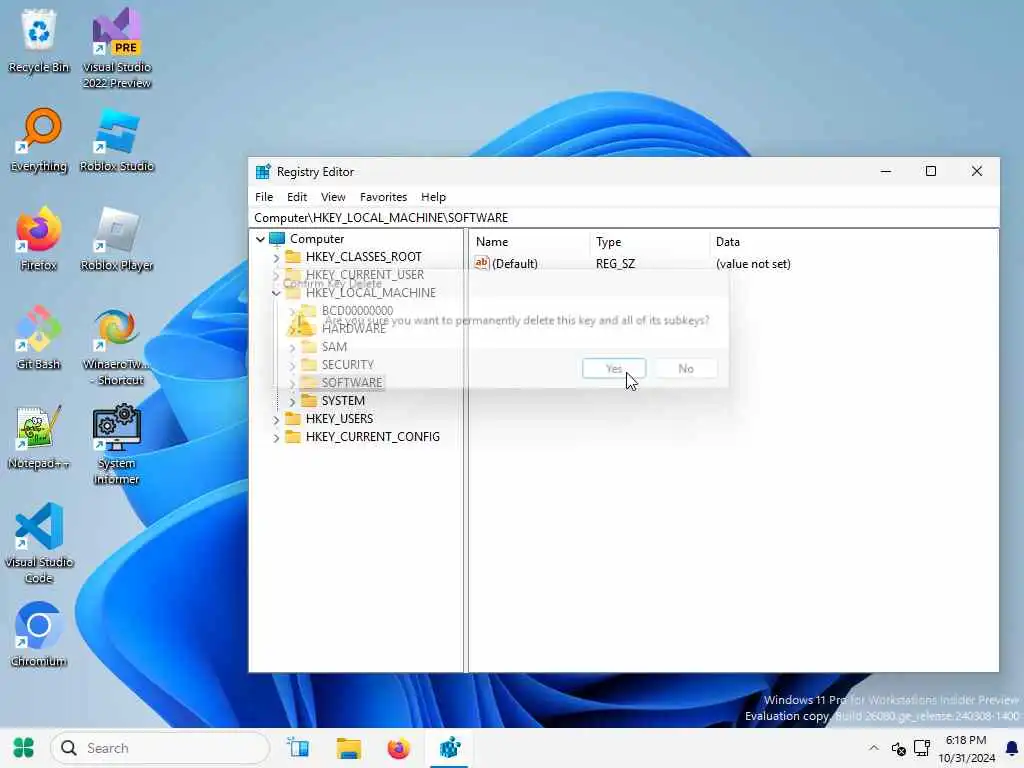Show hidden system tray icons
The width and height of the screenshot is (1024, 768).
click(874, 748)
